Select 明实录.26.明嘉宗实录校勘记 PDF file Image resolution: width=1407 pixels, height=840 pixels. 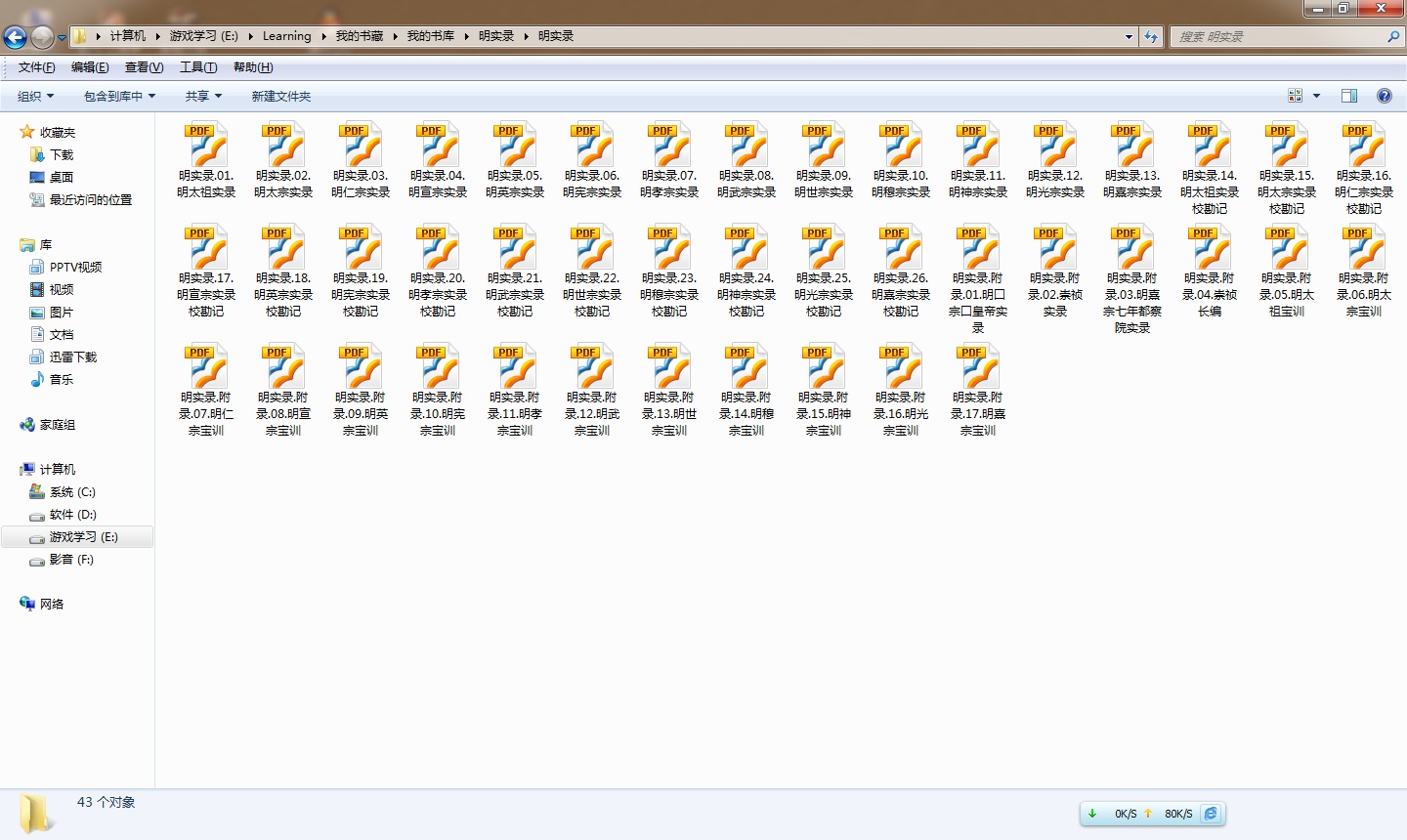(901, 249)
